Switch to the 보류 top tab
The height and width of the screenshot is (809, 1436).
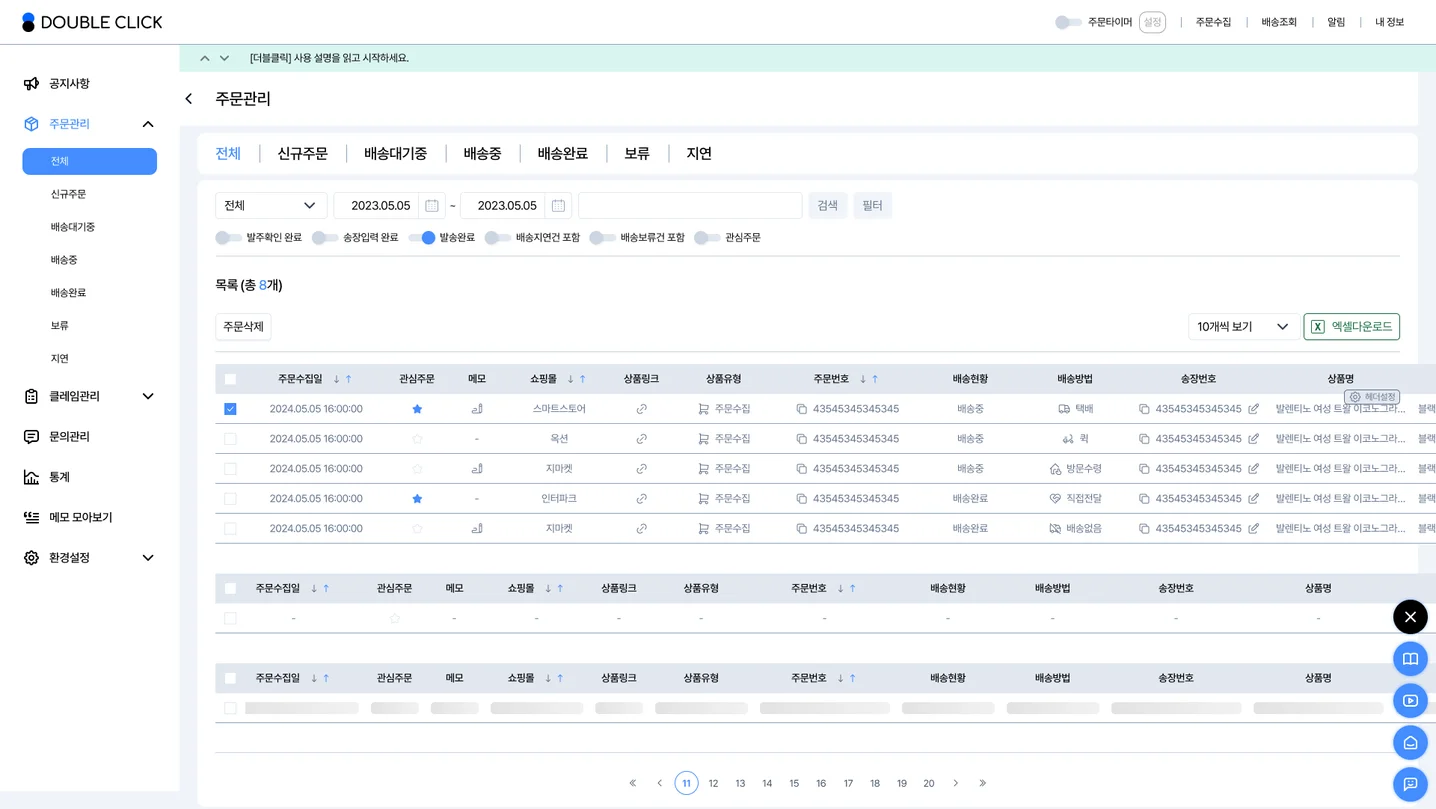click(x=637, y=154)
